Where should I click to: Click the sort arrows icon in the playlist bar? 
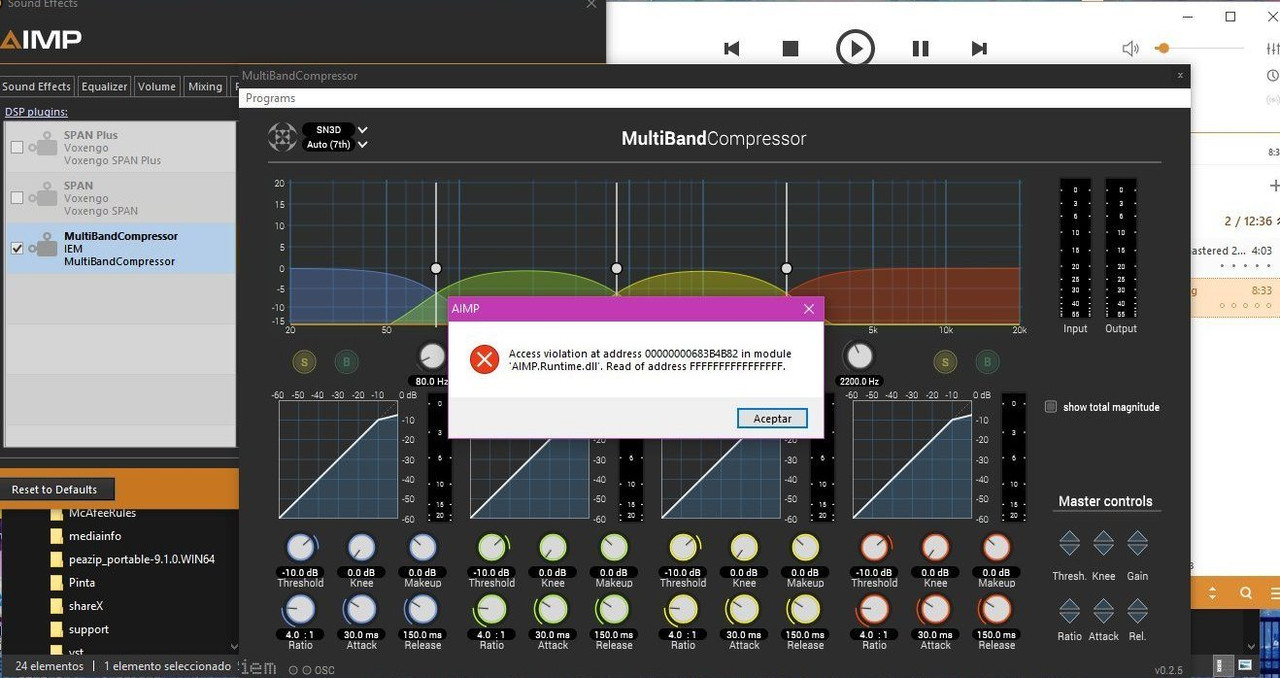tap(1213, 593)
